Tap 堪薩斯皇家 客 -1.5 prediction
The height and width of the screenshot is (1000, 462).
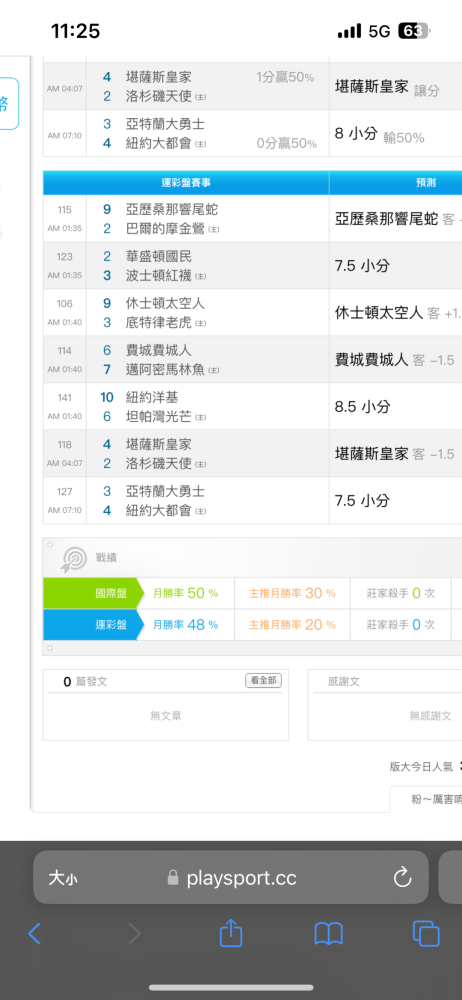[x=394, y=454]
